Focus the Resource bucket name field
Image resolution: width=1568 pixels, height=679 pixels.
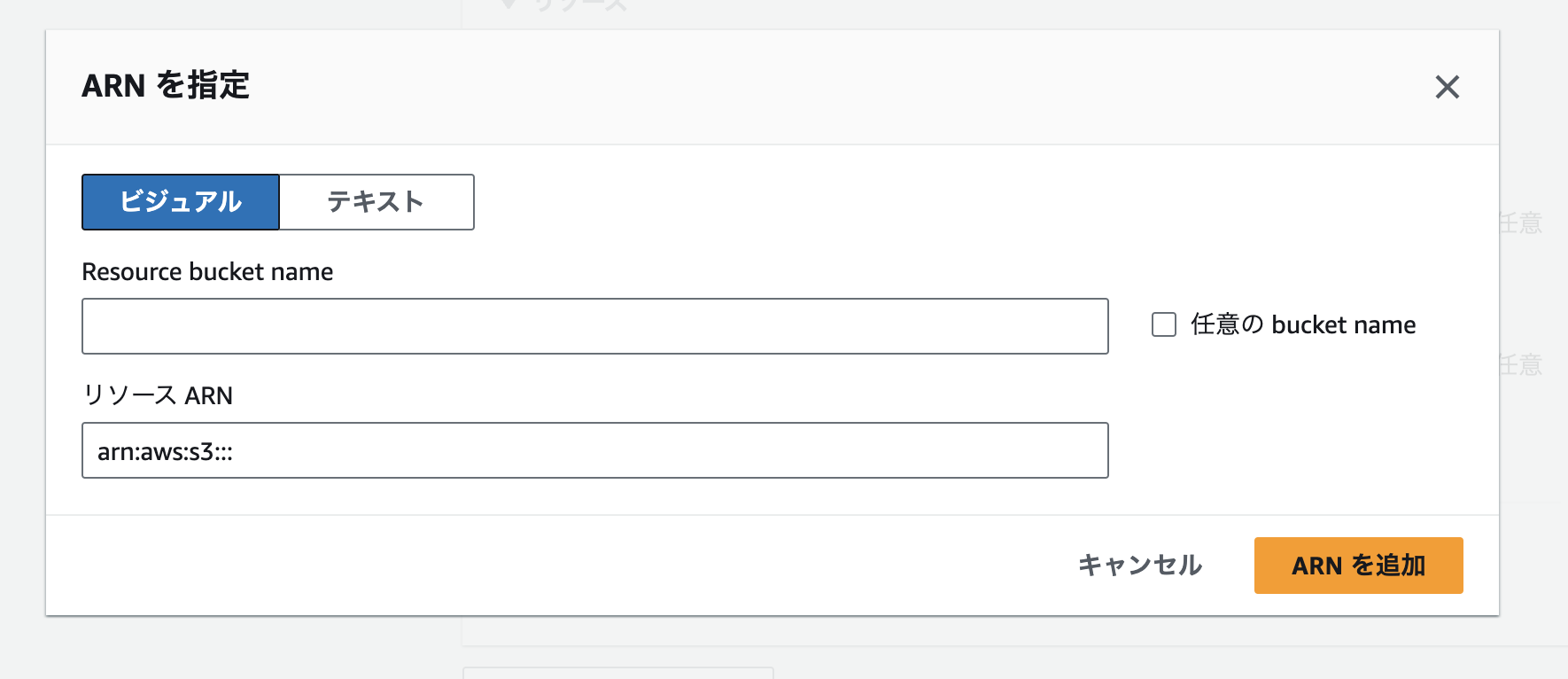click(x=595, y=326)
